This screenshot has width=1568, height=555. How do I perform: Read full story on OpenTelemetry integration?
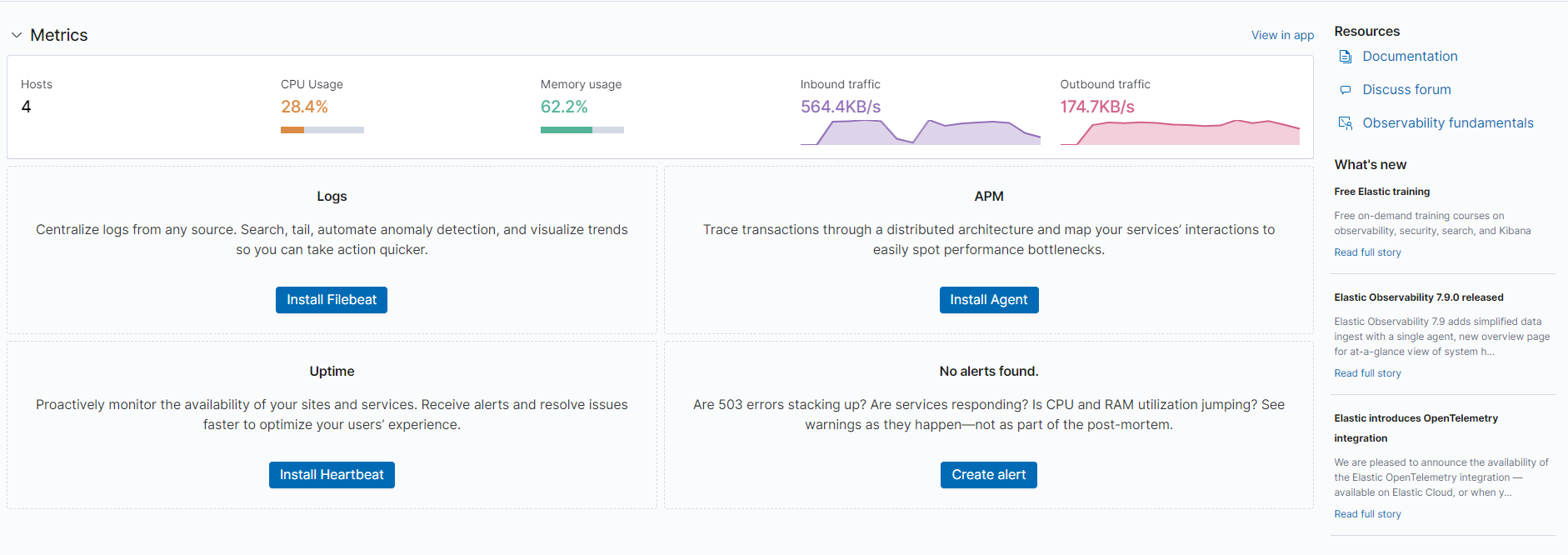pos(1367,514)
